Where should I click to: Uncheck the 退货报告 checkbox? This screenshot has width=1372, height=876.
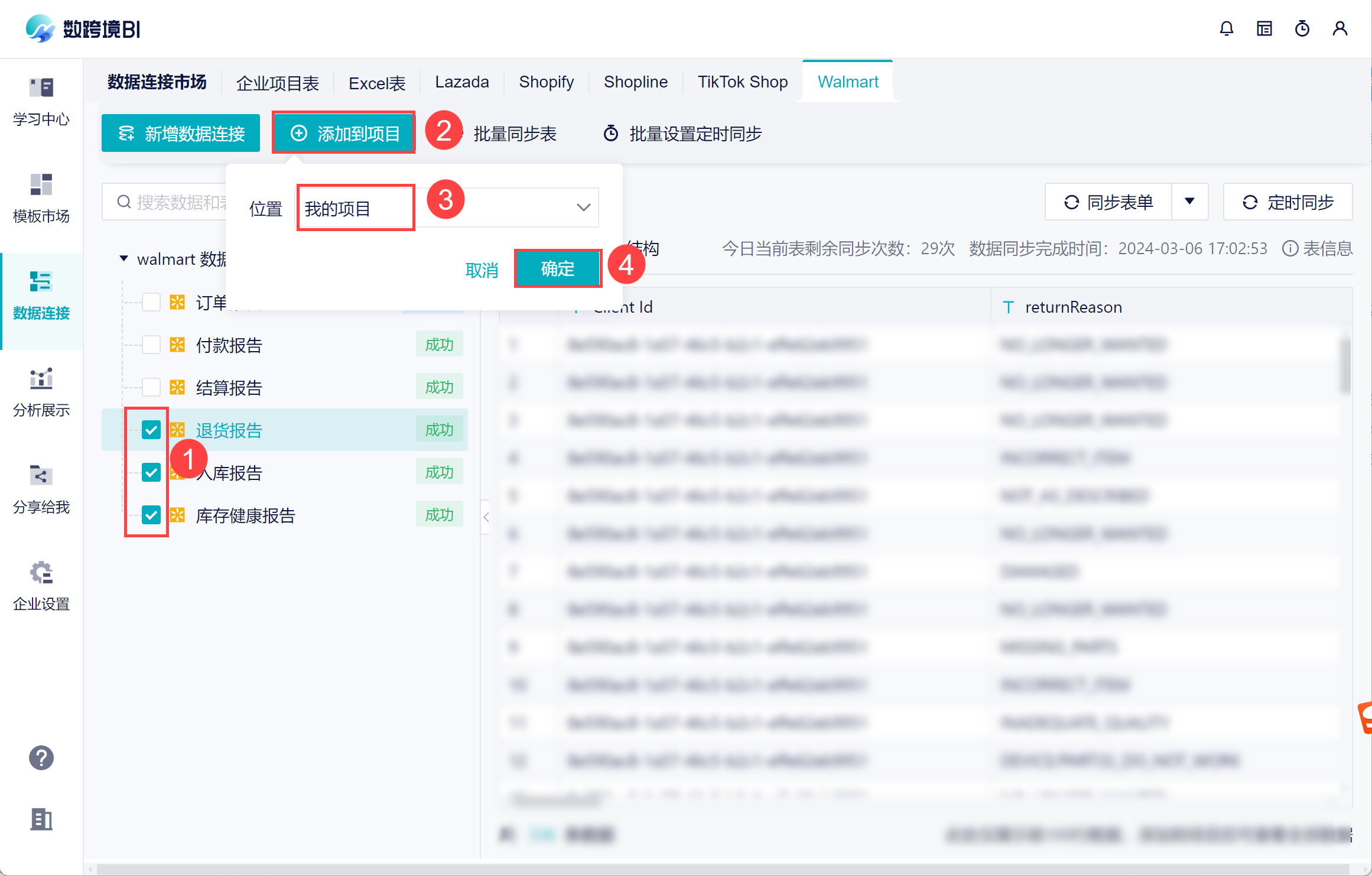tap(151, 430)
